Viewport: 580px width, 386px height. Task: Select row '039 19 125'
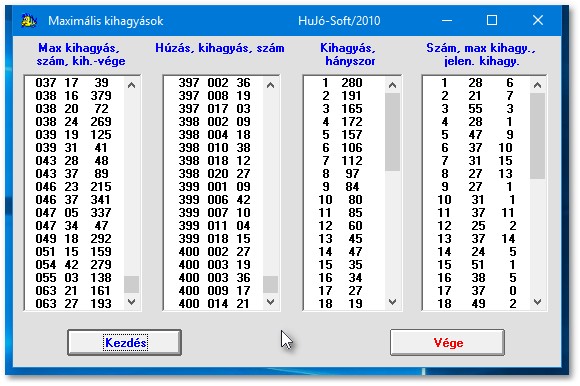point(74,134)
